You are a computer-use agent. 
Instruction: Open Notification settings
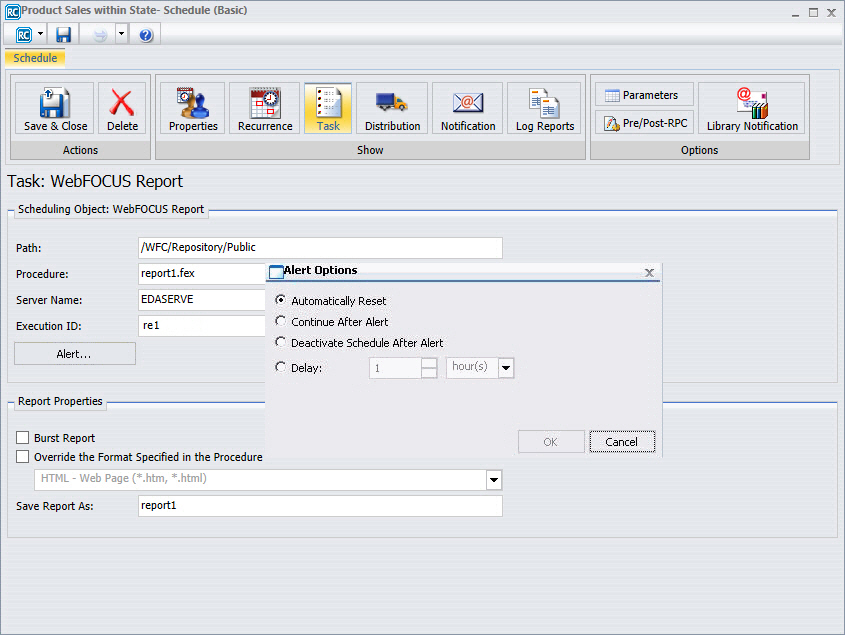468,108
